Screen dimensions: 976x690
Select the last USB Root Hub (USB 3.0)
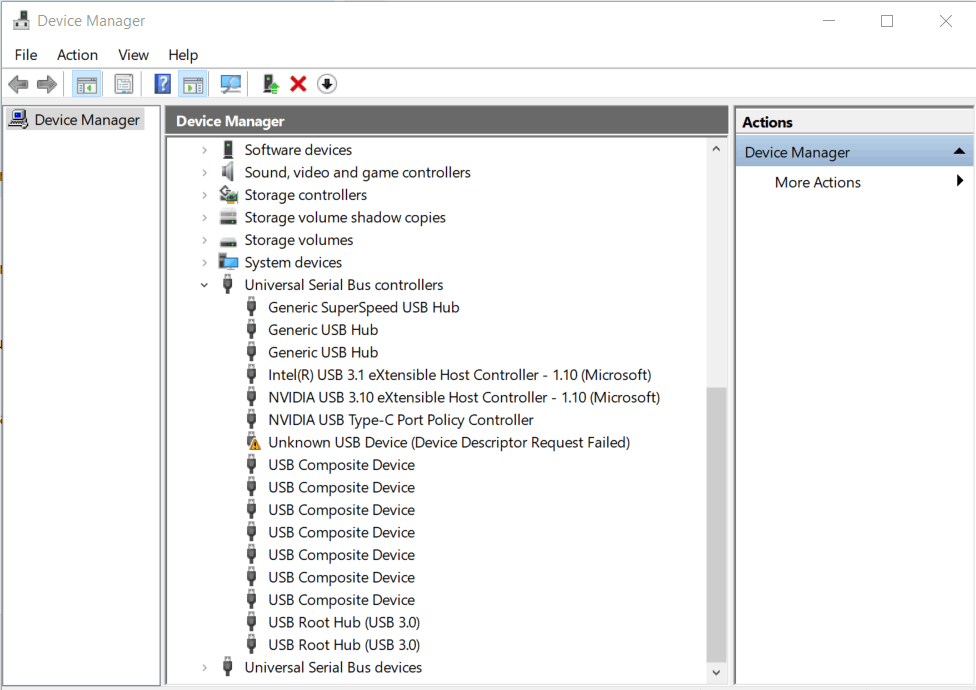click(x=344, y=645)
